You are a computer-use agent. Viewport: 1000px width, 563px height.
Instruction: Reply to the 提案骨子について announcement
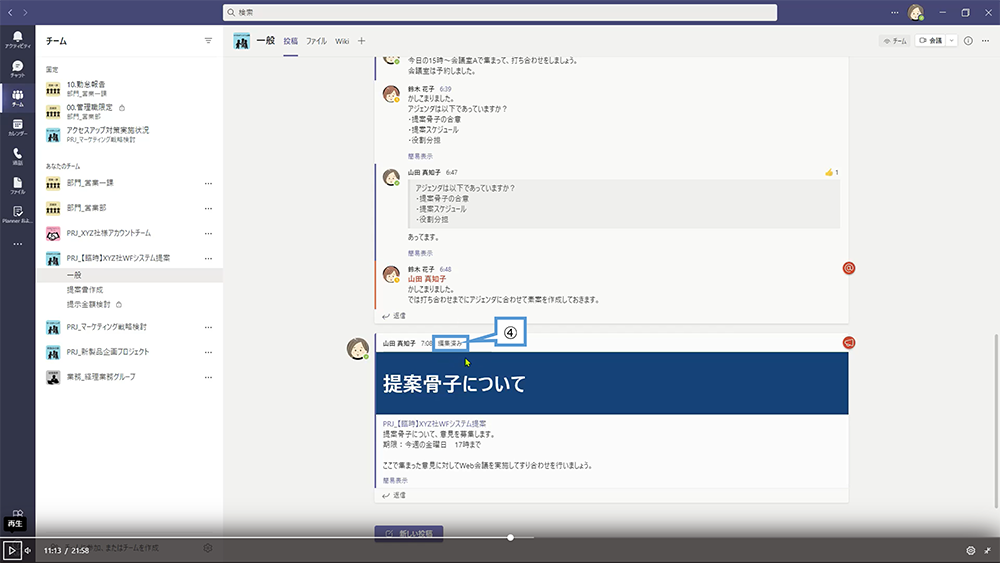point(394,495)
